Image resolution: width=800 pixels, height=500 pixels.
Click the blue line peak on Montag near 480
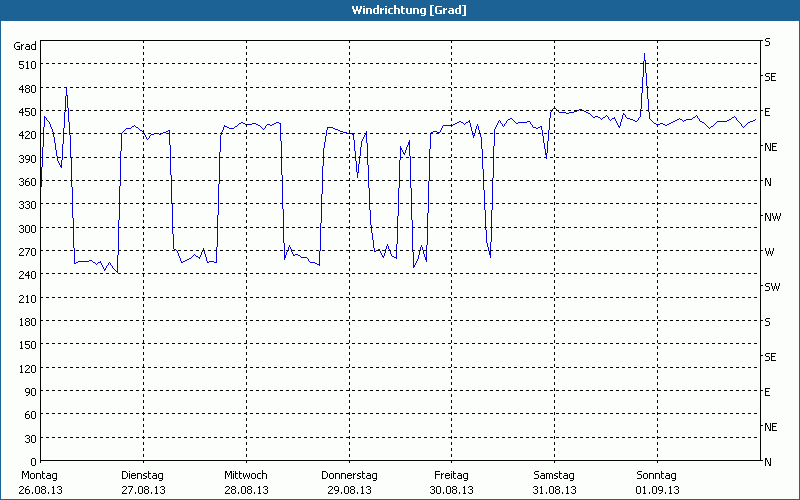(66, 88)
